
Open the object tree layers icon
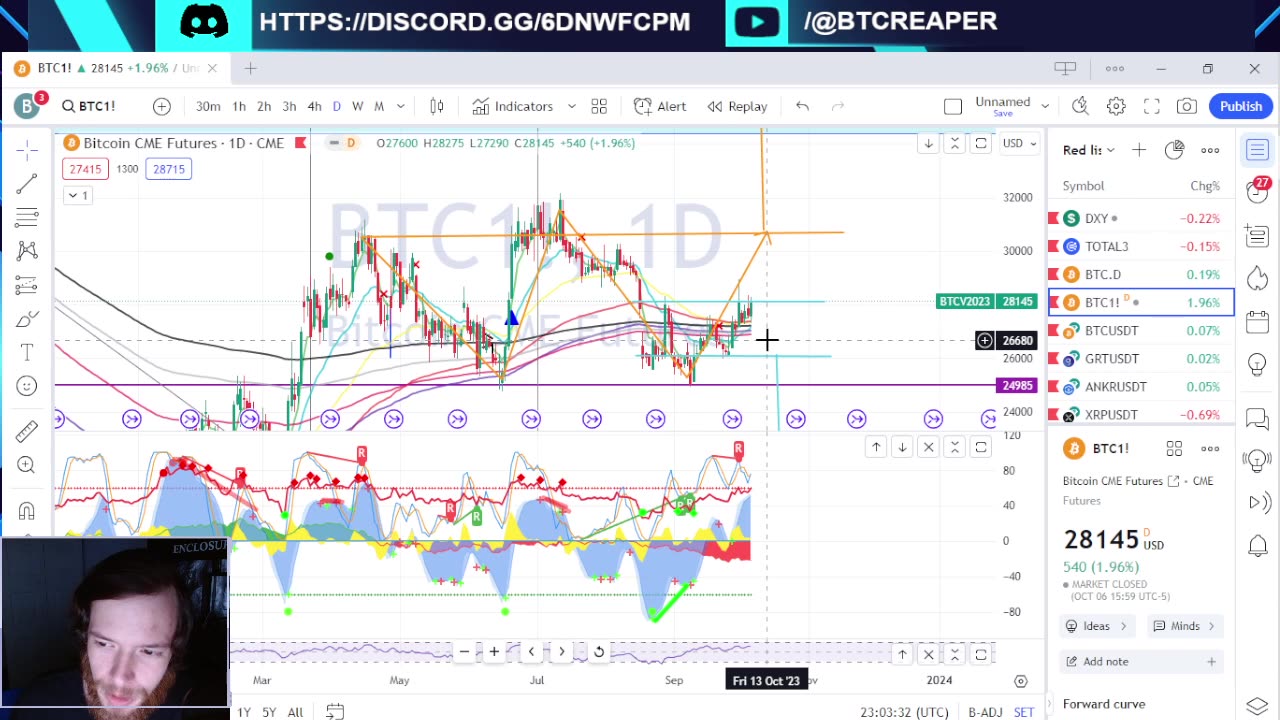(x=1258, y=706)
